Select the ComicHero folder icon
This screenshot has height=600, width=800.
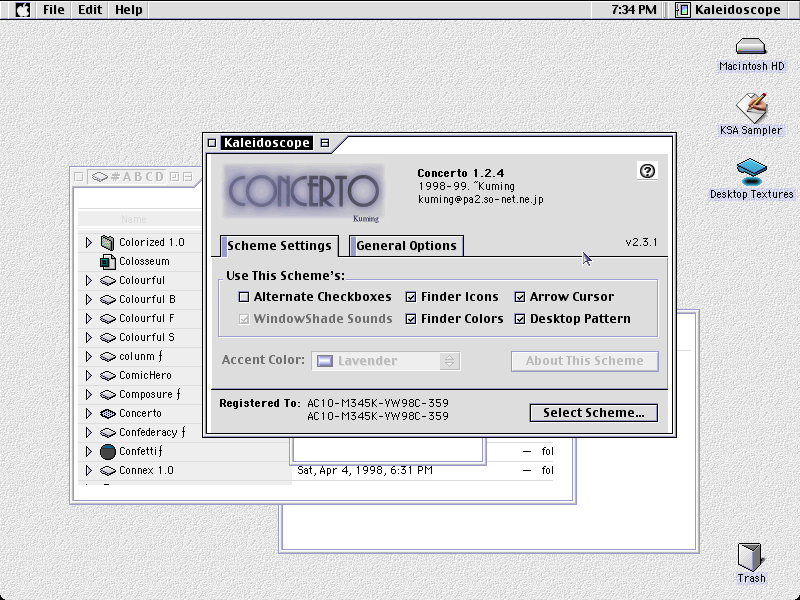point(107,376)
